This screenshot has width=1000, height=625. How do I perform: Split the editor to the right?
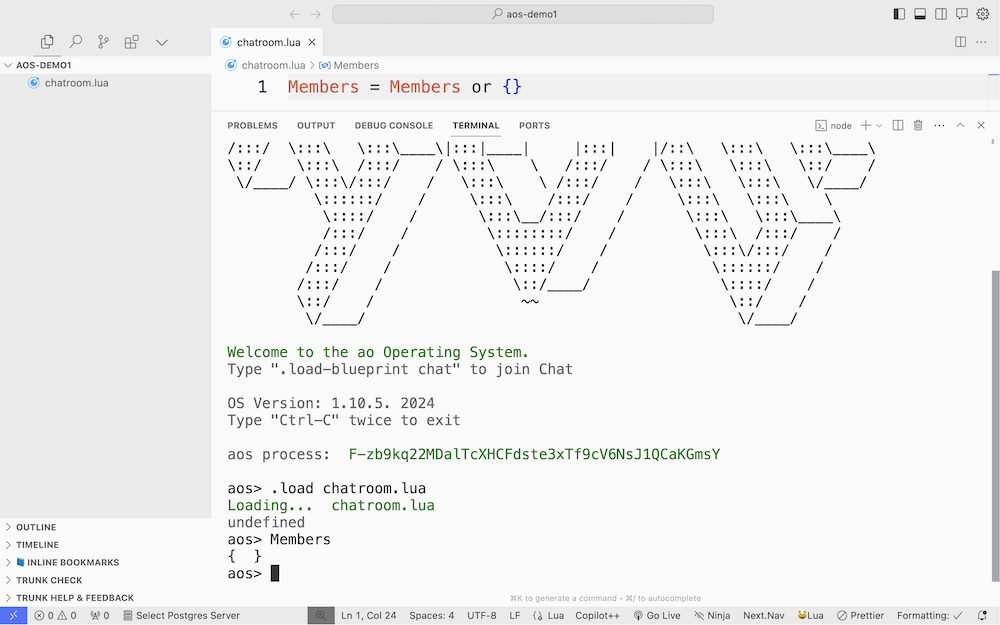[x=960, y=42]
